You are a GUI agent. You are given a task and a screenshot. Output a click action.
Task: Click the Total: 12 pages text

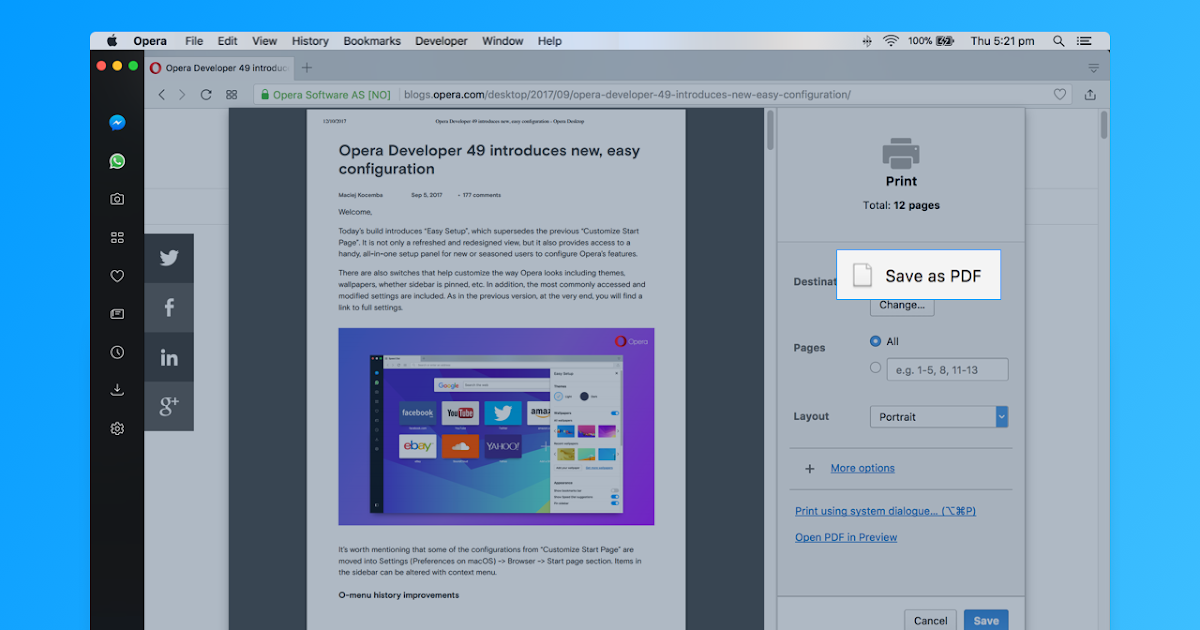click(901, 205)
